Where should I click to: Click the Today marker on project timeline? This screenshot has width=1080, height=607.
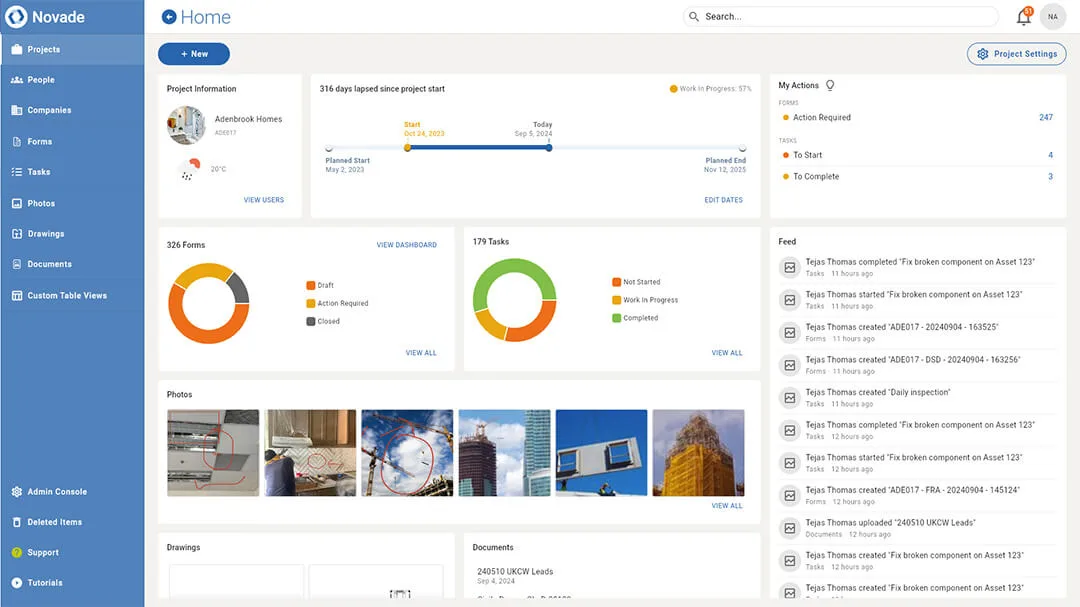[549, 148]
